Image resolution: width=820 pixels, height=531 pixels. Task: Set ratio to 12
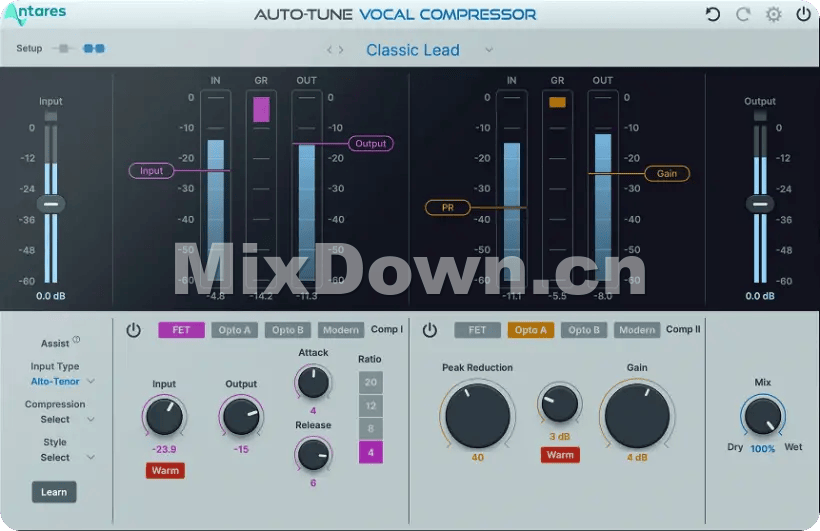click(371, 406)
